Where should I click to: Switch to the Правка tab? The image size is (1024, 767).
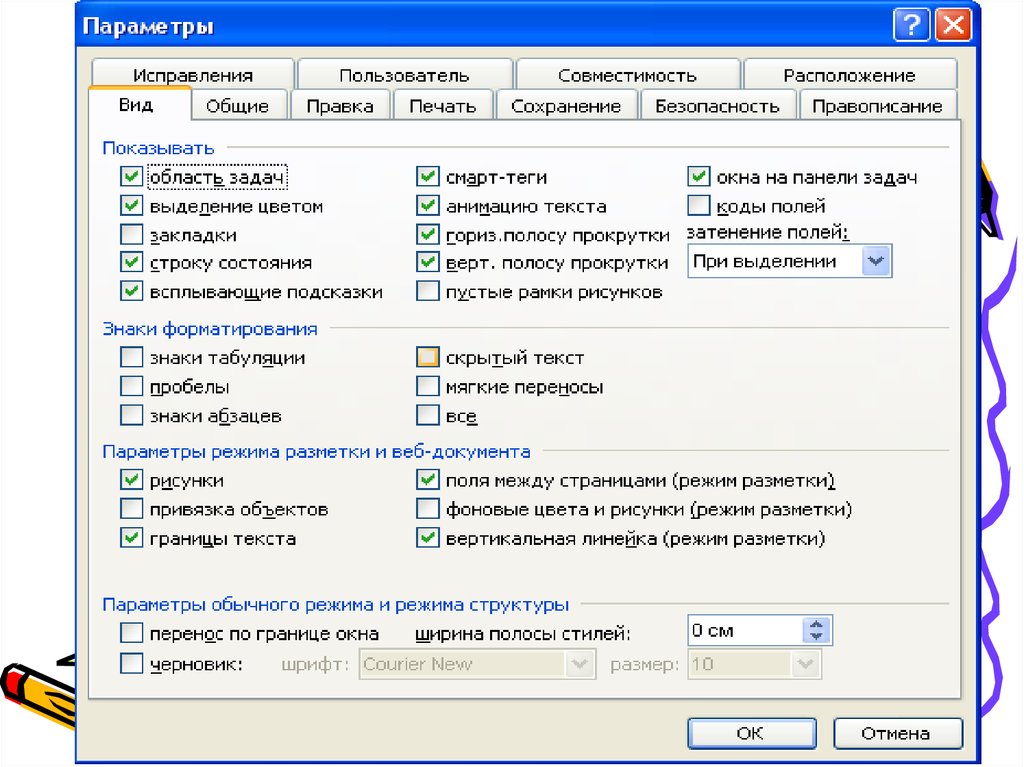click(340, 106)
